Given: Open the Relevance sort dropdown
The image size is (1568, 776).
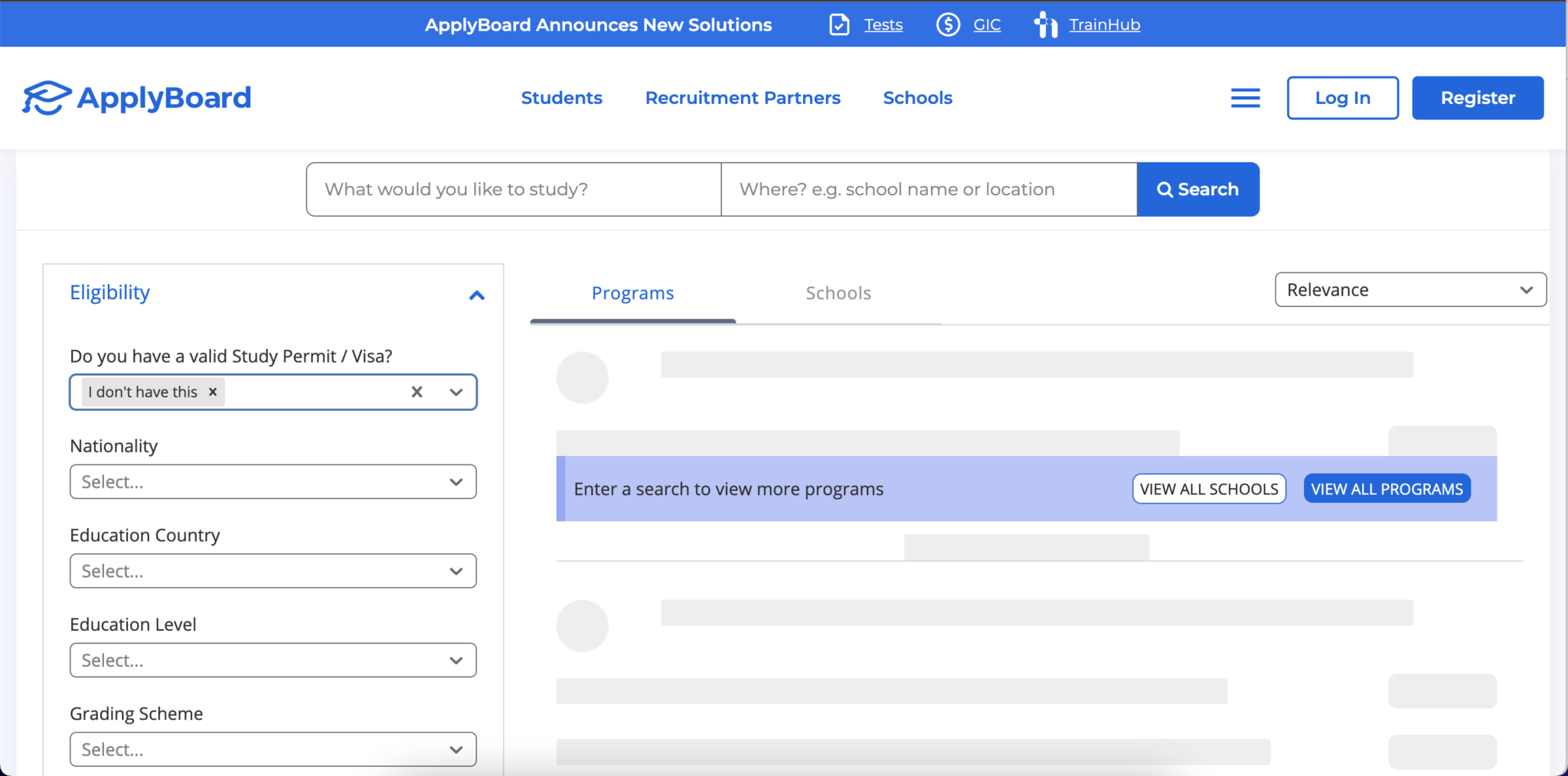Looking at the screenshot, I should (x=1410, y=289).
